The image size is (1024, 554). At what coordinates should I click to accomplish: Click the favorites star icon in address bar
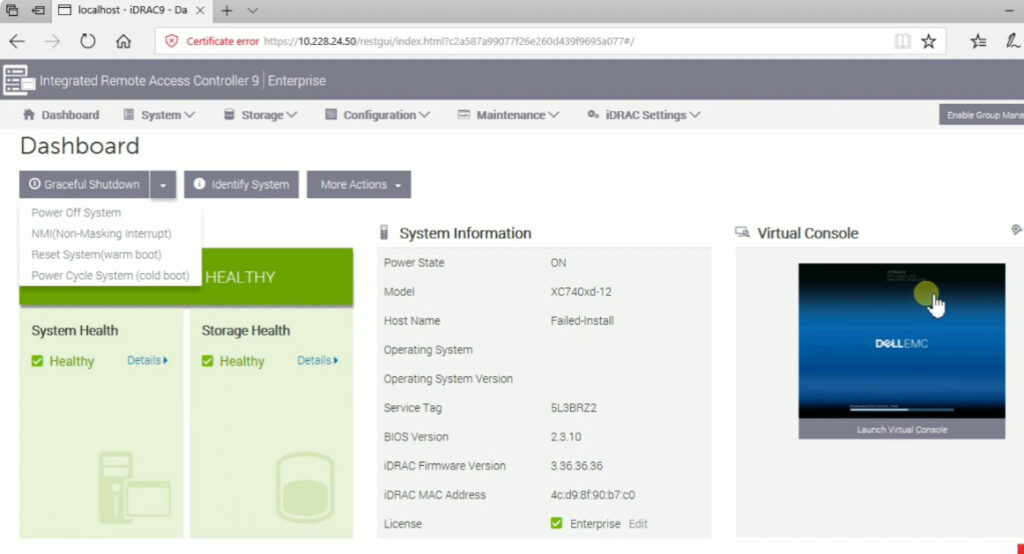pyautogui.click(x=929, y=41)
